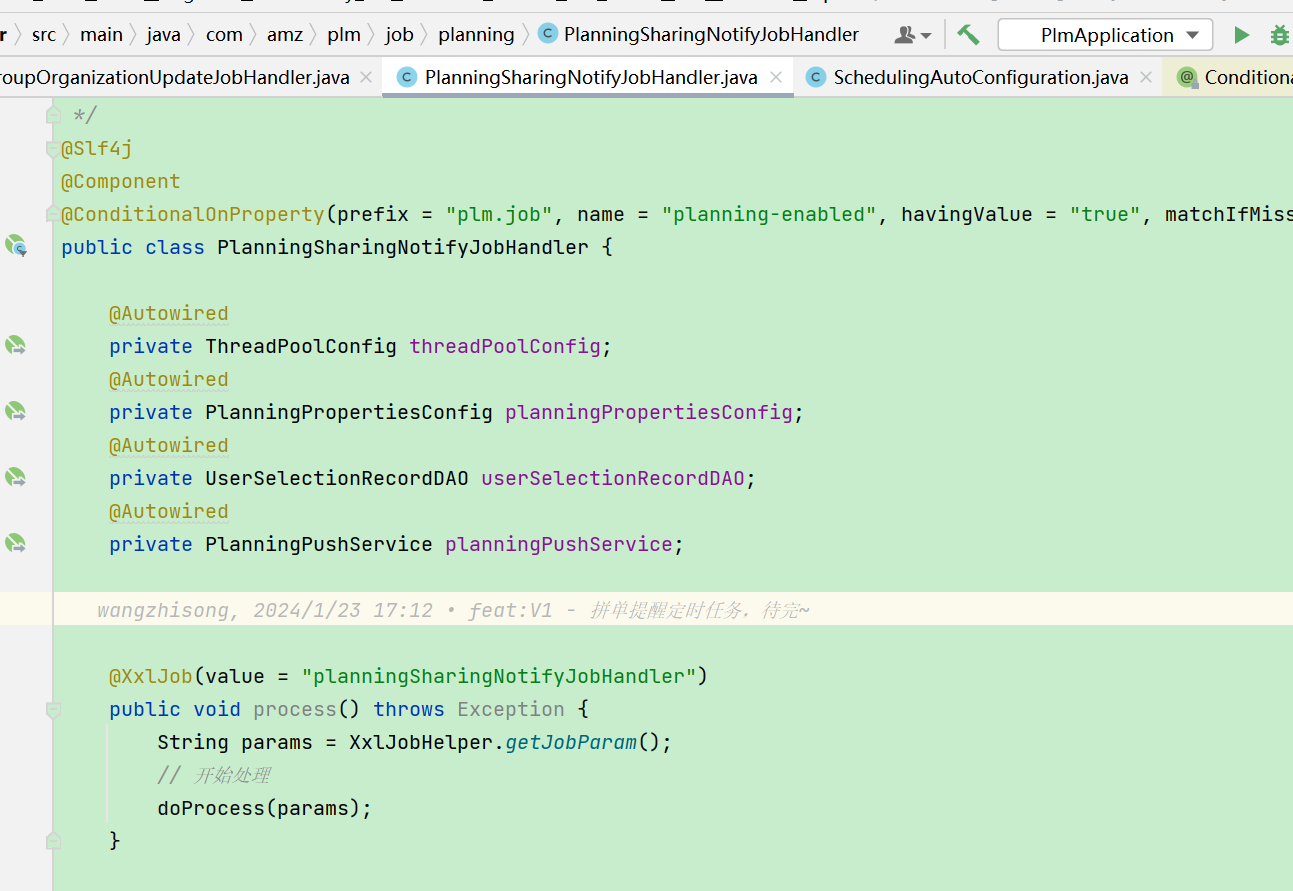The image size is (1293, 891).
Task: Open the user account icon menu
Action: pos(913,35)
